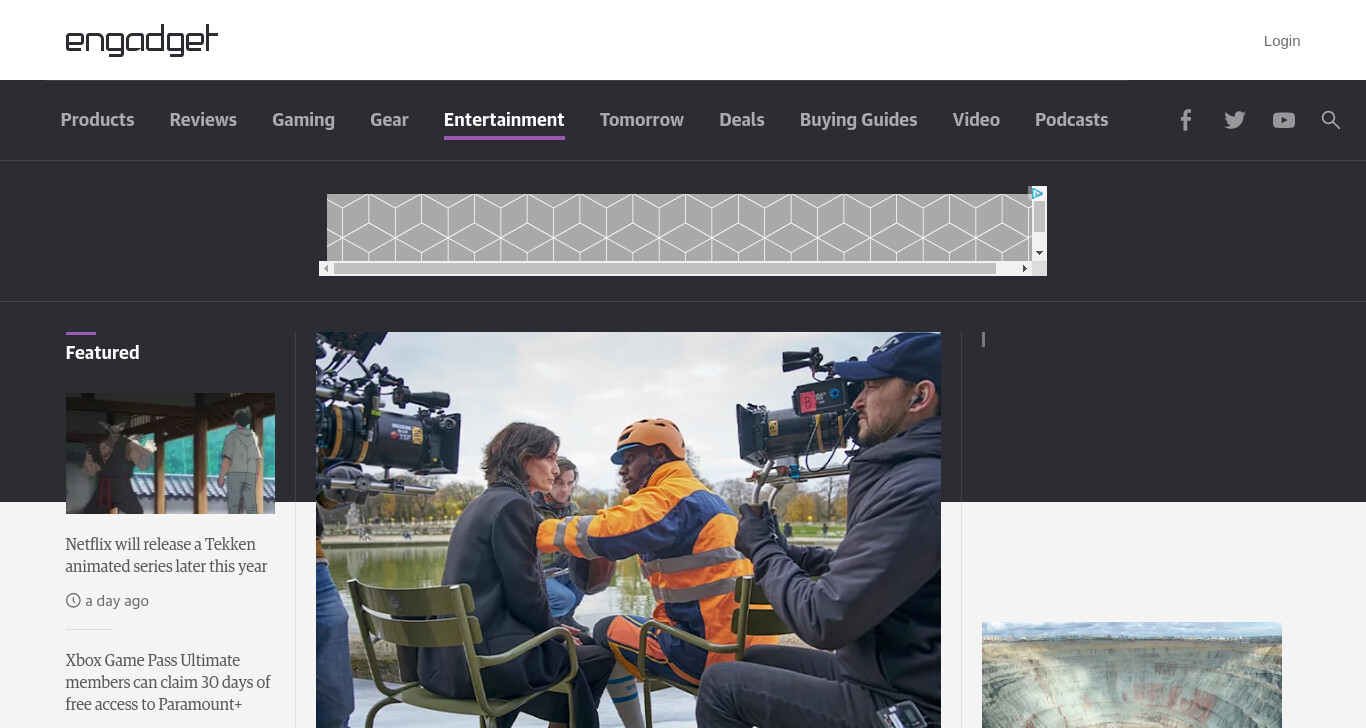1366x728 pixels.
Task: Go to the Podcasts section
Action: click(1071, 120)
